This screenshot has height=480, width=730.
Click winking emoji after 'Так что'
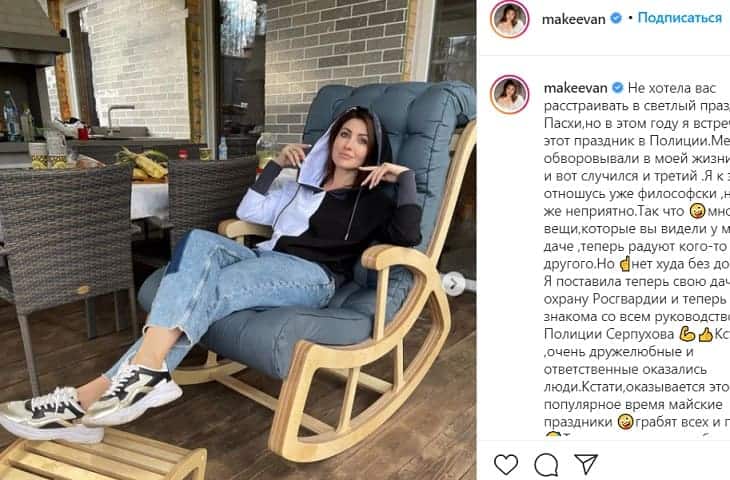pos(697,211)
